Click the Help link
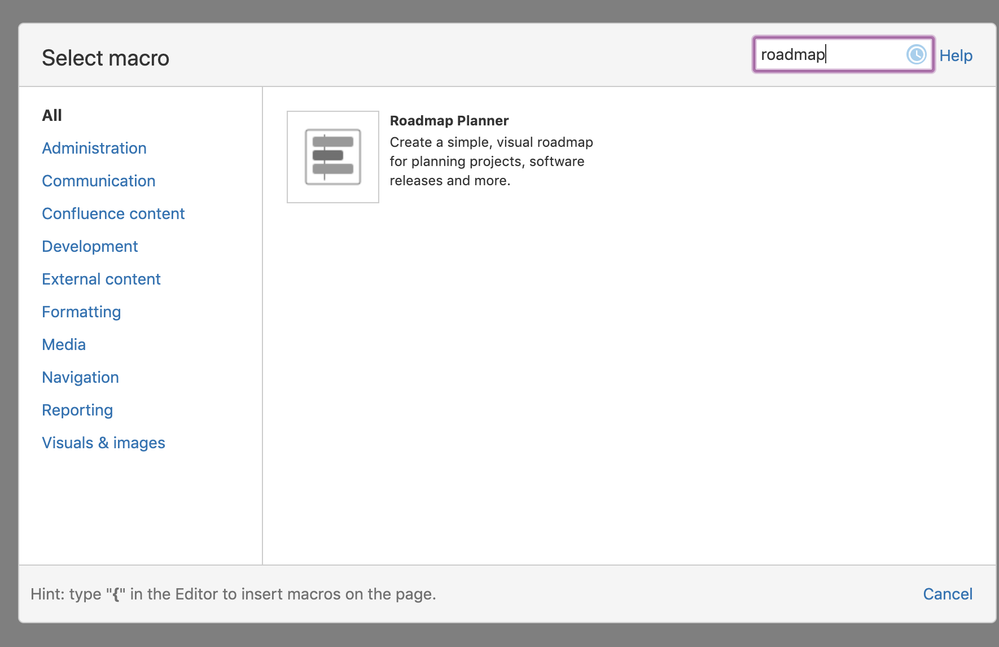The width and height of the screenshot is (999, 647). coord(956,55)
